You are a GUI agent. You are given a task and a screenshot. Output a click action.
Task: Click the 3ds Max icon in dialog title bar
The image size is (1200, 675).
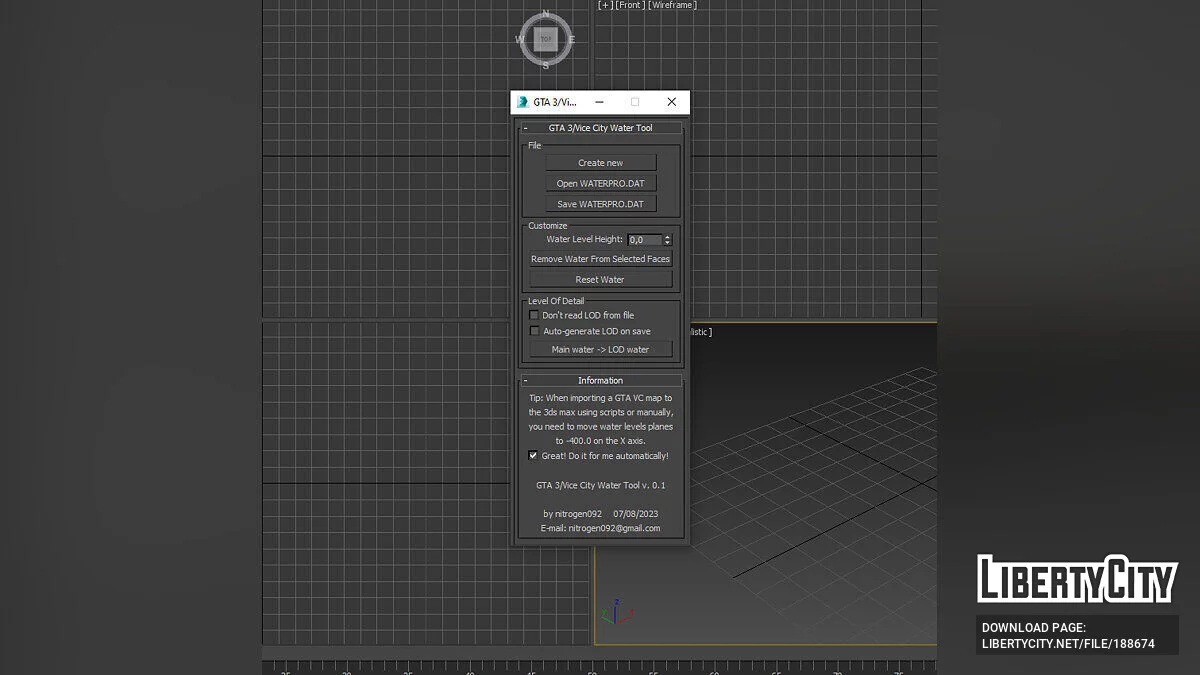pyautogui.click(x=522, y=102)
